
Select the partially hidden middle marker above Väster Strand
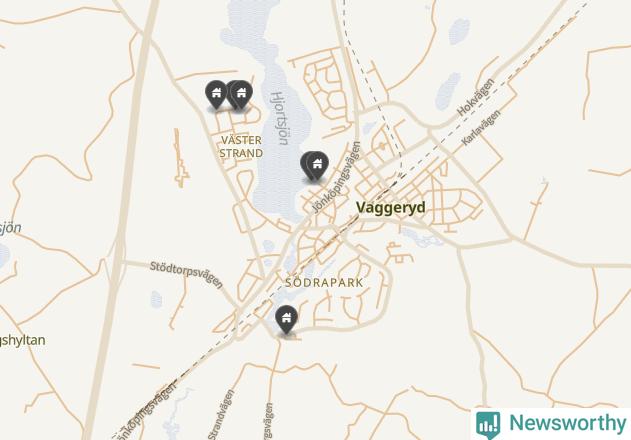click(x=231, y=94)
